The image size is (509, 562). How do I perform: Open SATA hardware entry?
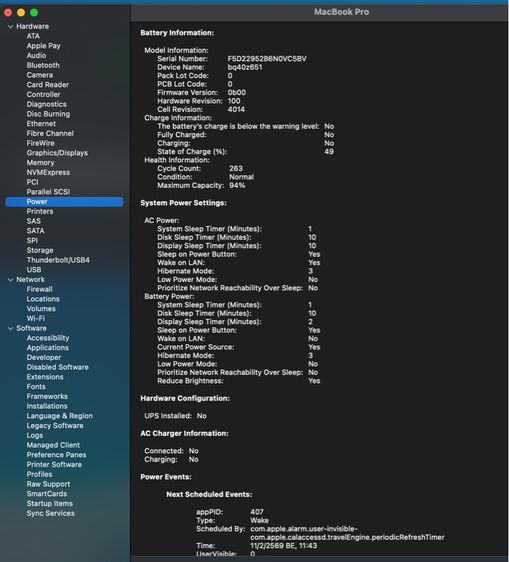pyautogui.click(x=35, y=231)
